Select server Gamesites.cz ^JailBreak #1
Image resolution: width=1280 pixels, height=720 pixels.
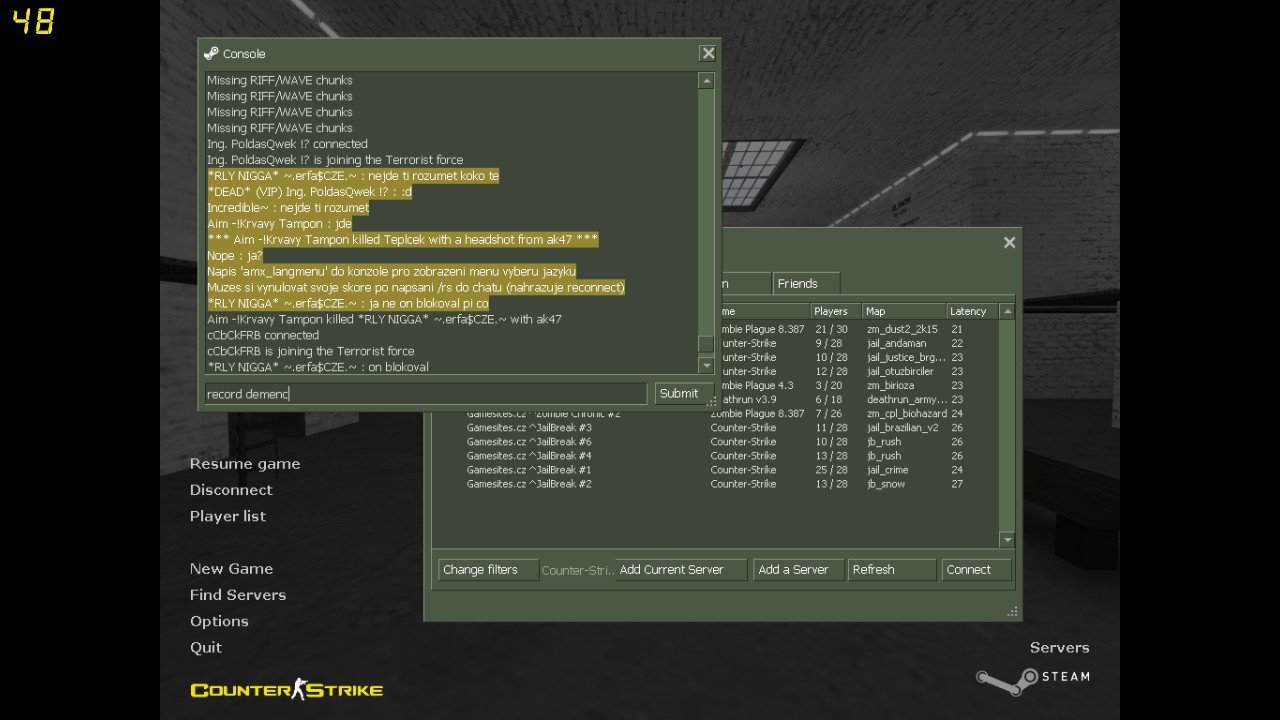(x=715, y=470)
